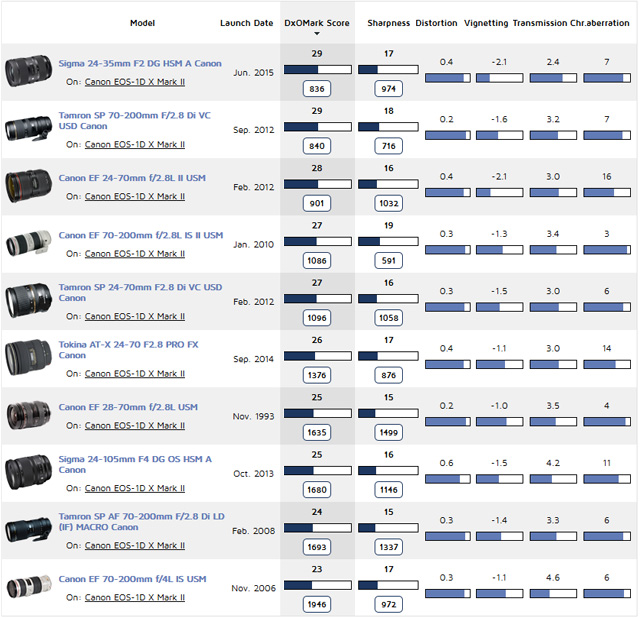Click the 1680 rank badge
The height and width of the screenshot is (618, 640).
coord(317,489)
